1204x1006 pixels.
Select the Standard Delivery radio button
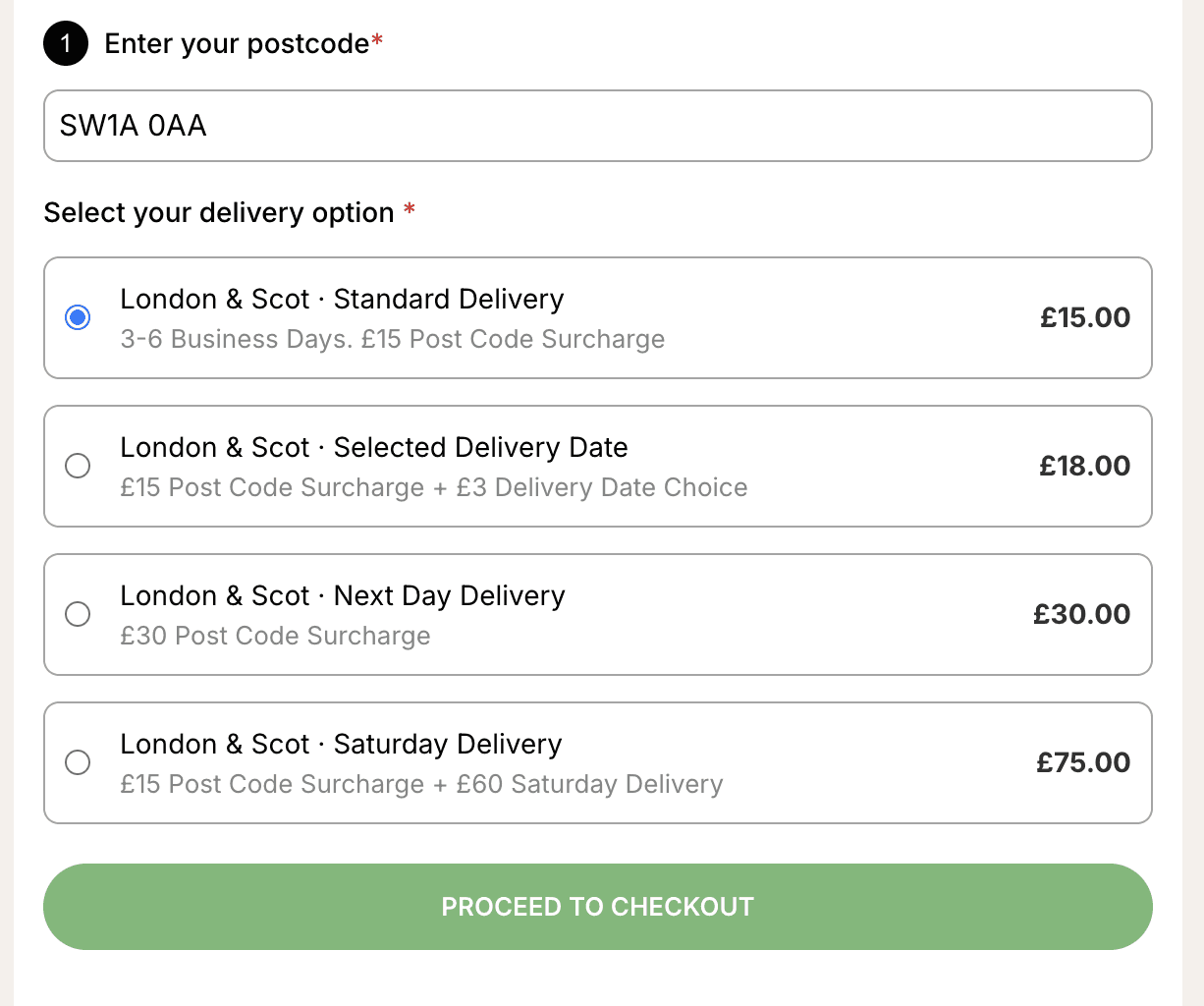tap(78, 317)
